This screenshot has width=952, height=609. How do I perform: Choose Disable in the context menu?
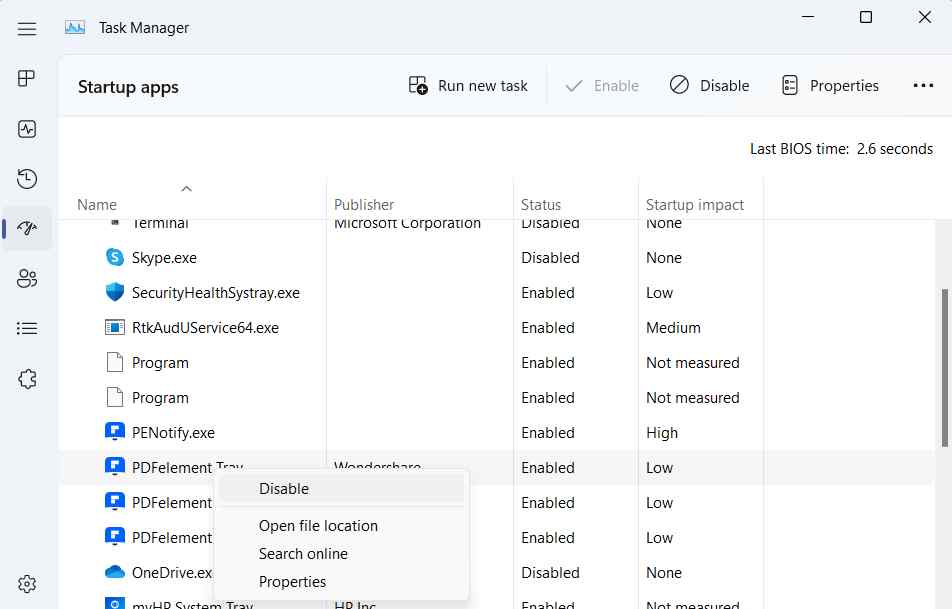click(x=342, y=489)
